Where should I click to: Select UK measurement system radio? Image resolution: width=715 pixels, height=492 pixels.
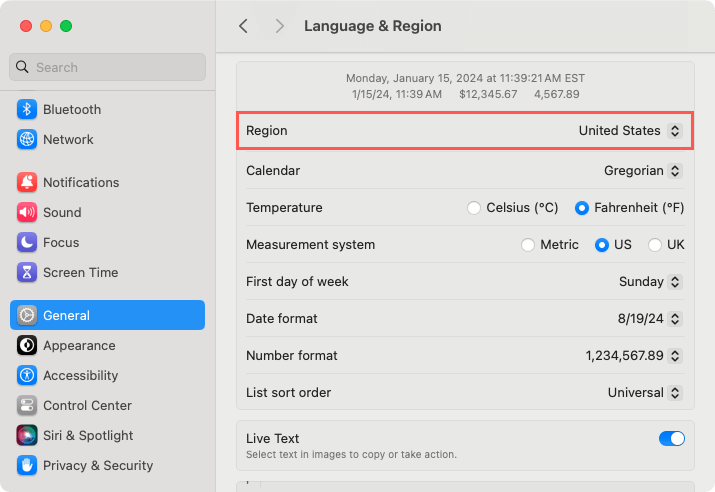(x=655, y=245)
